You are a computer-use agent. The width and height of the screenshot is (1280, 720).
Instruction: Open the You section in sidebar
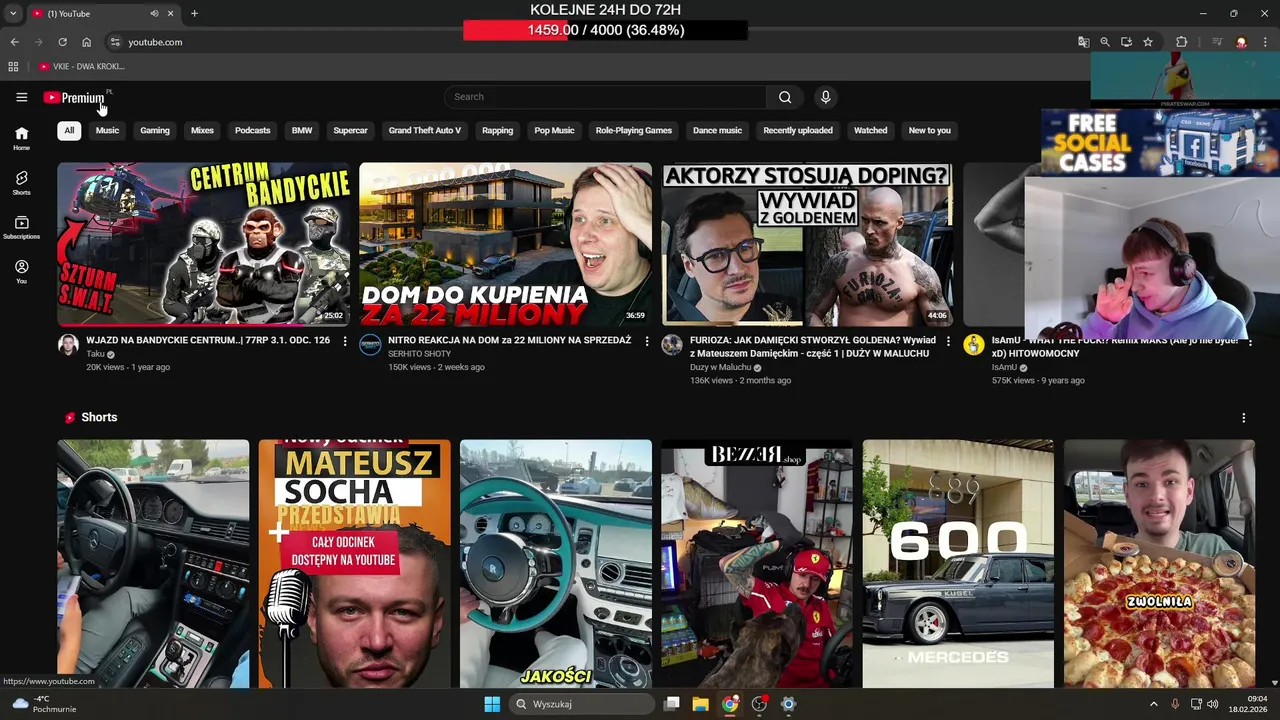pos(21,272)
